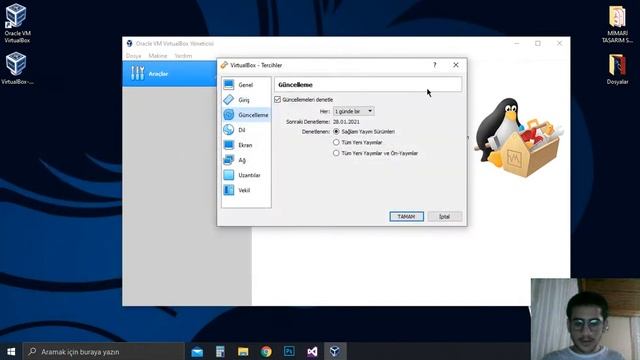Open File Explorer from taskbar
This screenshot has width=640, height=360.
[x=243, y=351]
